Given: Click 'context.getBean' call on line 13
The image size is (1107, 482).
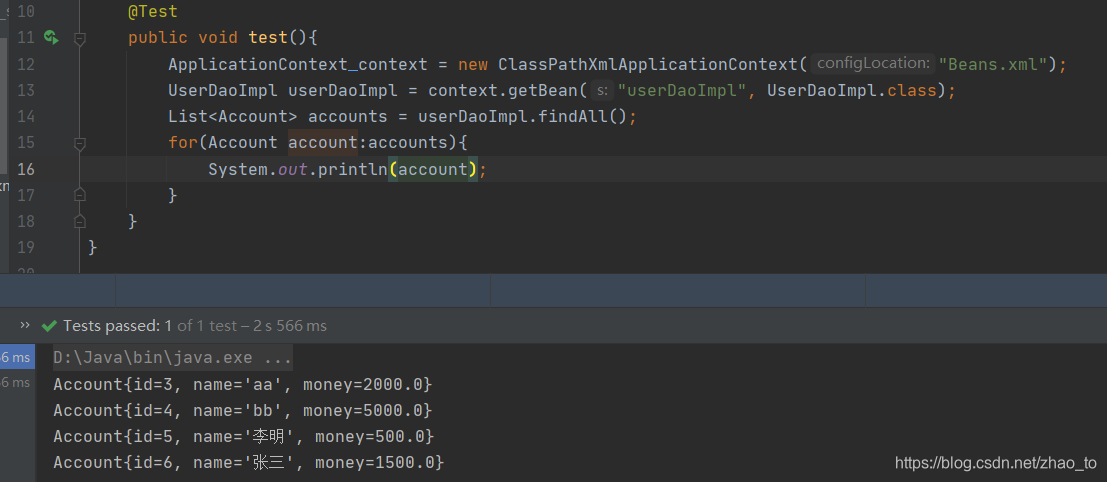Looking at the screenshot, I should point(503,90).
